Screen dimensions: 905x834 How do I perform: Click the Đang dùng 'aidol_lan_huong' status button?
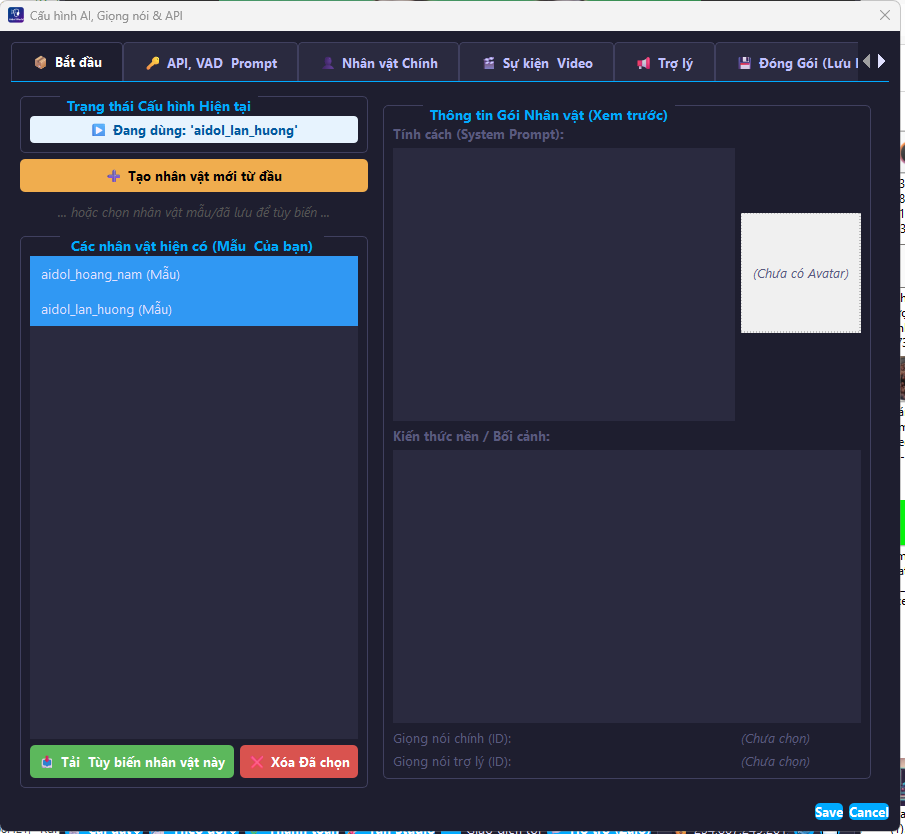[194, 130]
